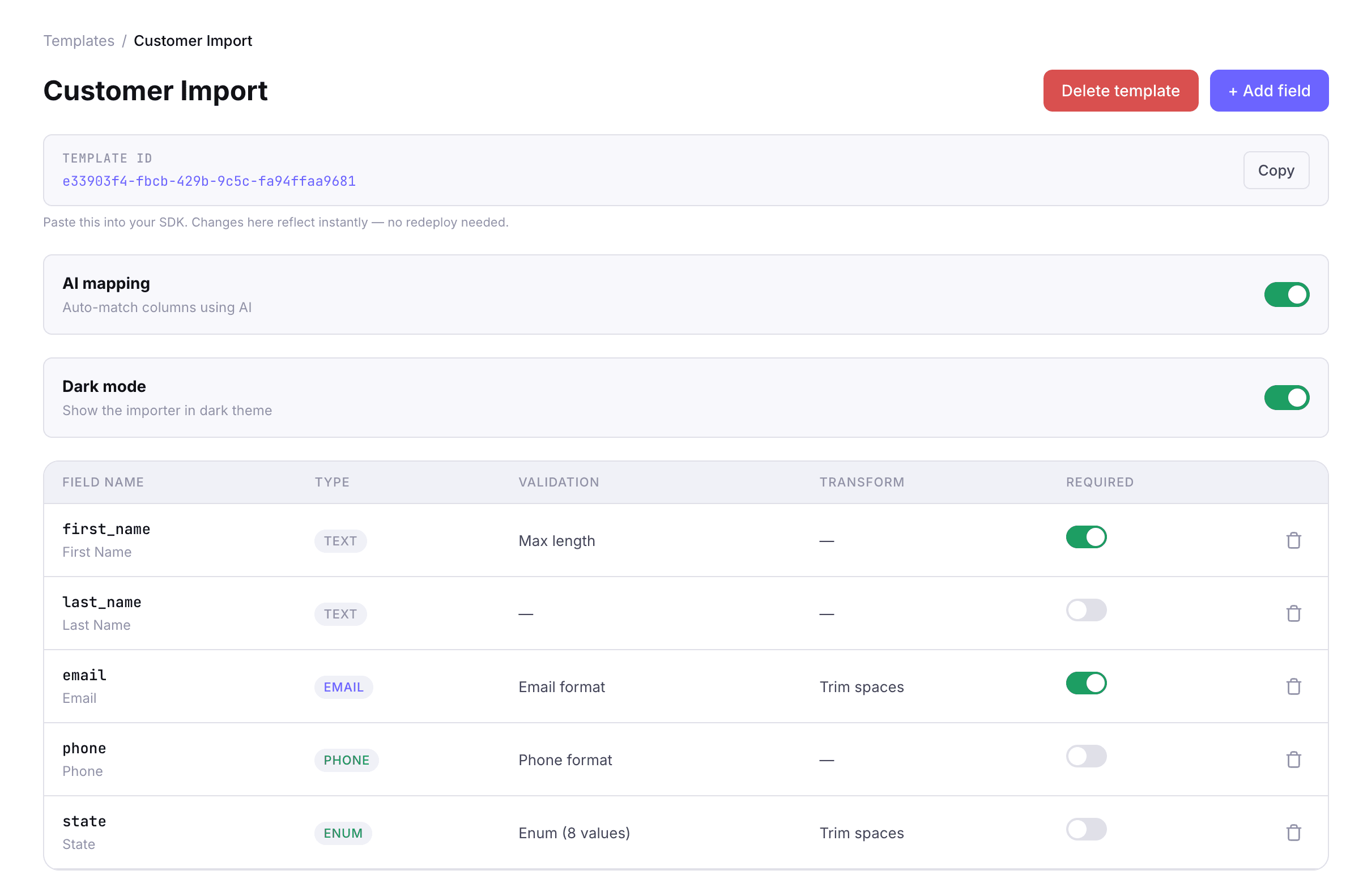The width and height of the screenshot is (1363, 896).
Task: Click the 'Show the importer in dark theme' description
Action: [167, 411]
